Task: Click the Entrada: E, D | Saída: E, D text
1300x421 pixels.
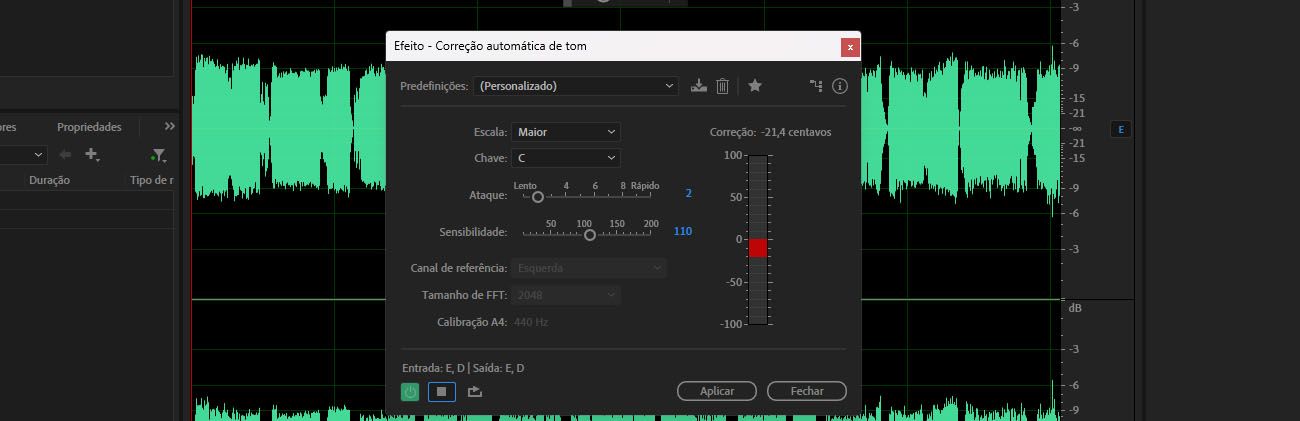Action: [x=463, y=368]
